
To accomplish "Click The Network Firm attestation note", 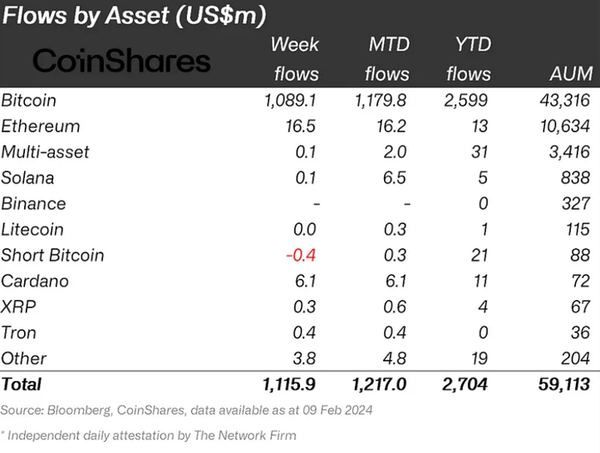I will pos(150,435).
